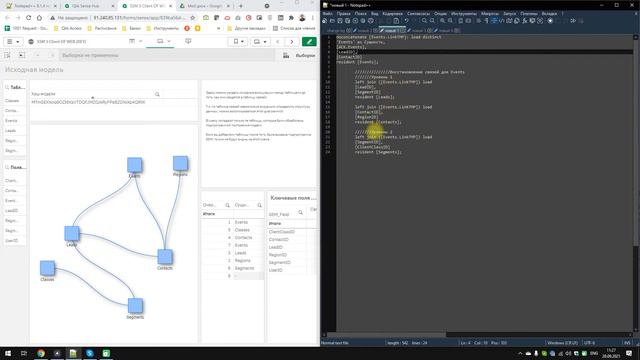Select Leads in the tables filter pane
This screenshot has width=640, height=360.
[x=14, y=131]
